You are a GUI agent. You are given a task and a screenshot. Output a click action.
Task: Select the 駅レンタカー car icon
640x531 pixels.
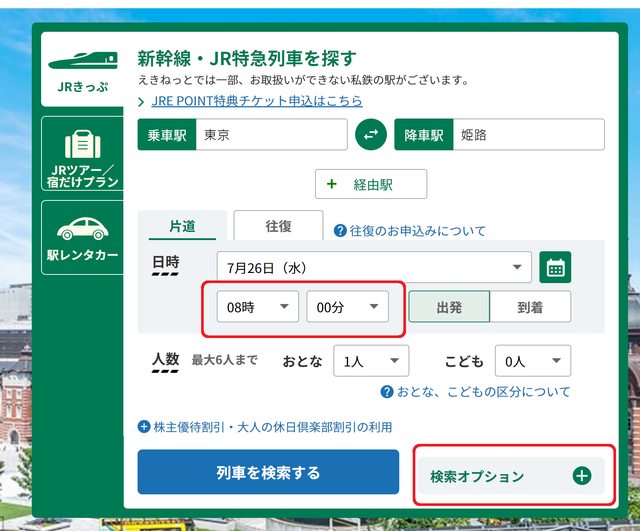point(81,228)
